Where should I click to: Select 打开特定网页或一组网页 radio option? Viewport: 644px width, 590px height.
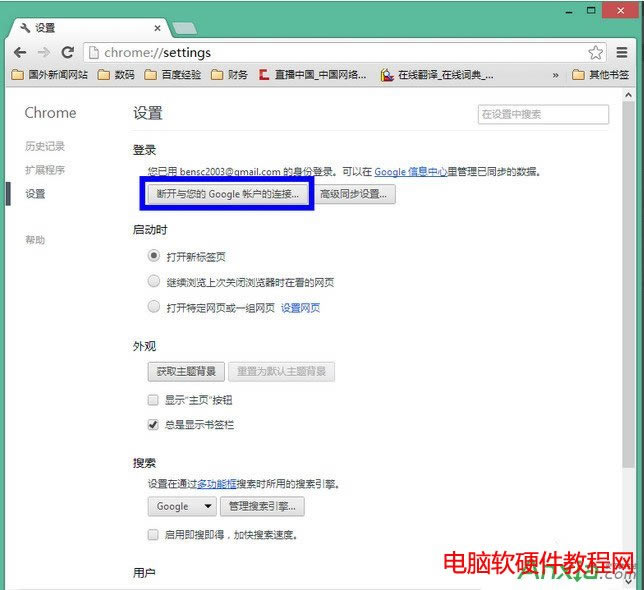click(x=154, y=307)
